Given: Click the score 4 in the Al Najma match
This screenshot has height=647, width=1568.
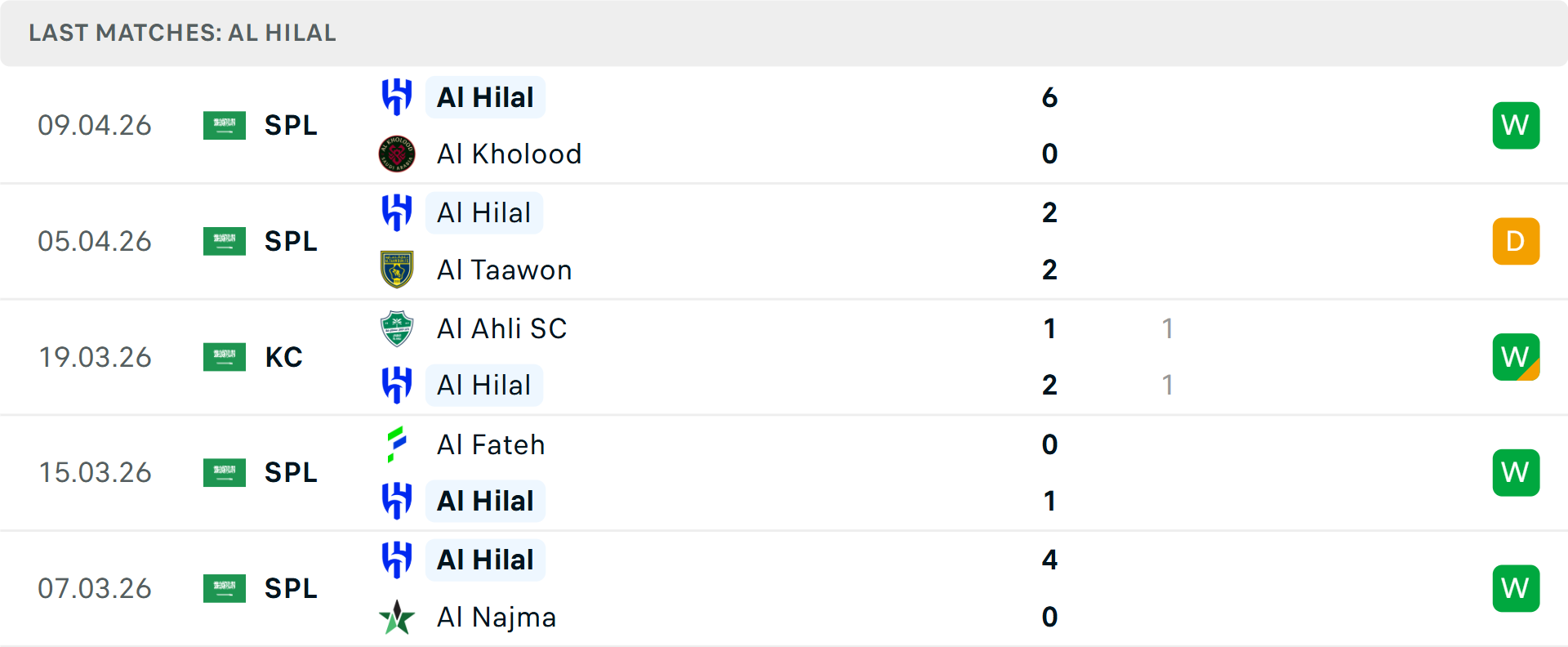Looking at the screenshot, I should tap(1049, 560).
